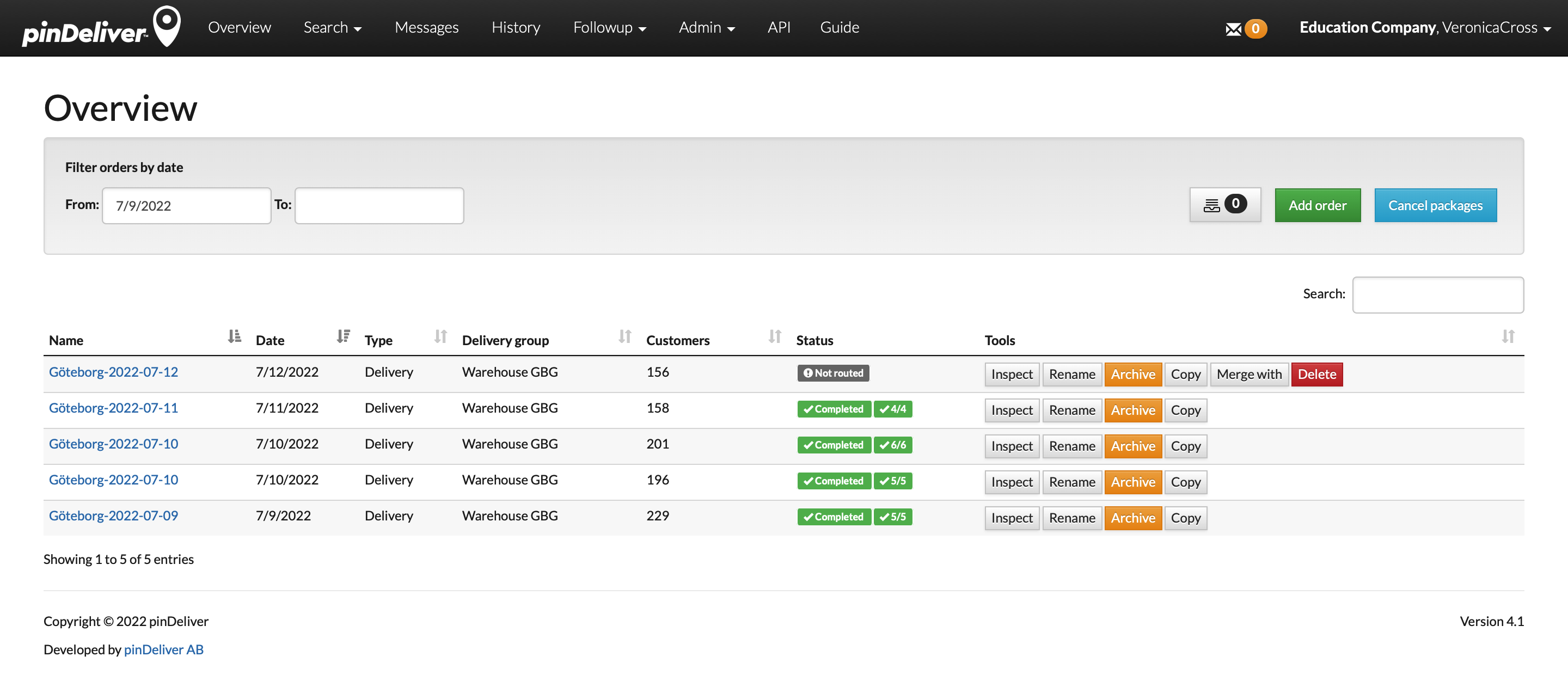The width and height of the screenshot is (1568, 687).
Task: Sort table by Type column icon
Action: pyautogui.click(x=440, y=336)
